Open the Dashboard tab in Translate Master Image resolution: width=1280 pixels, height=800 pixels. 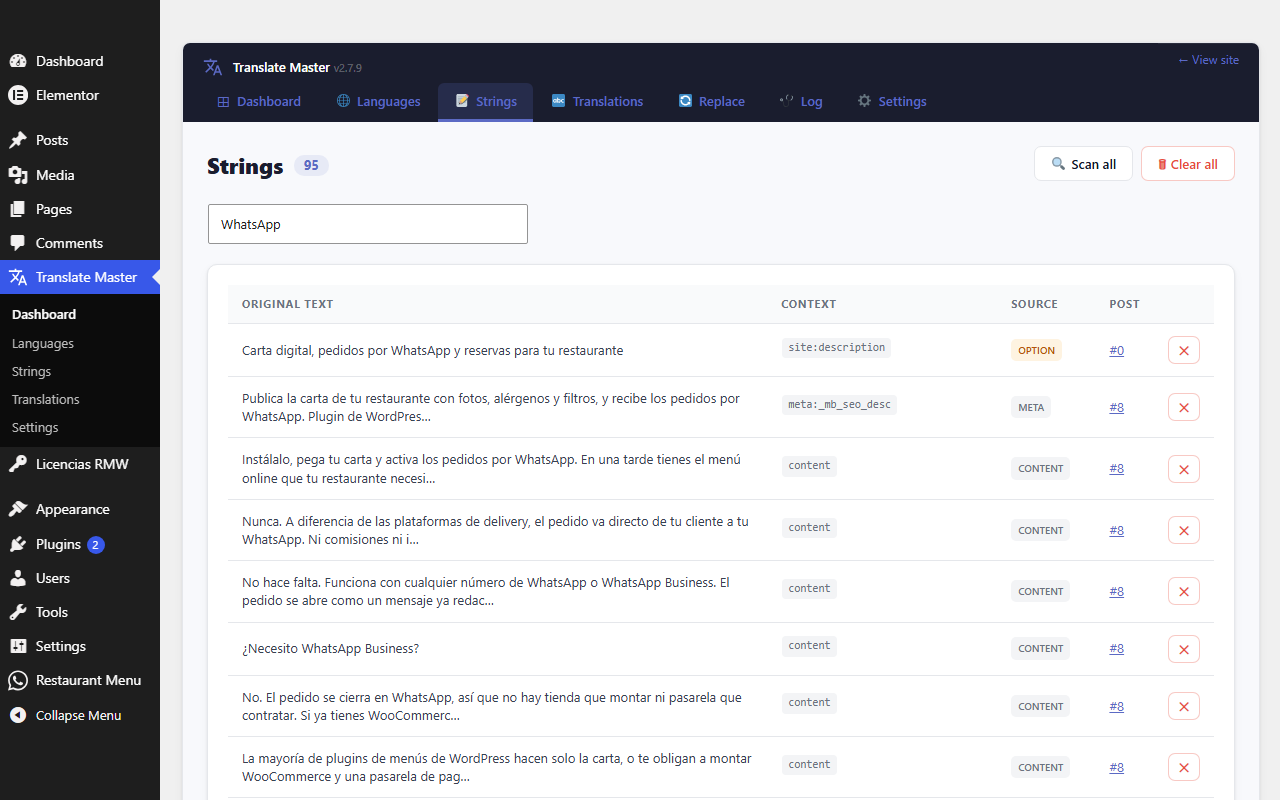pos(259,101)
